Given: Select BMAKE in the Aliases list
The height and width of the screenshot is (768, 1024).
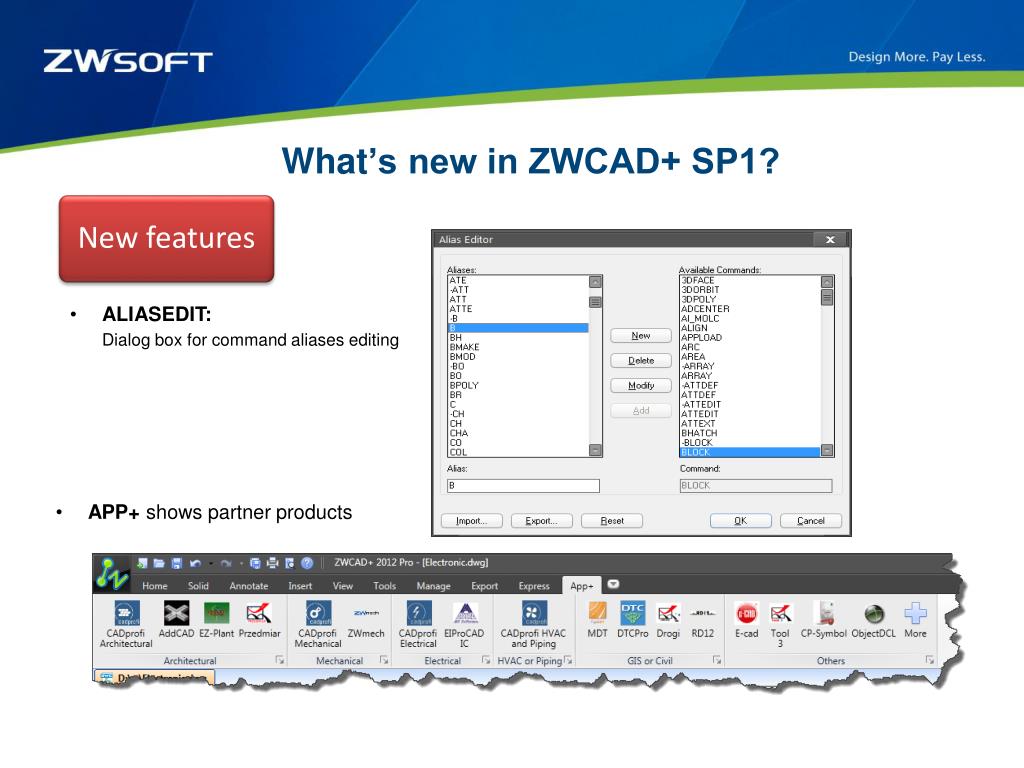Looking at the screenshot, I should coord(518,347).
